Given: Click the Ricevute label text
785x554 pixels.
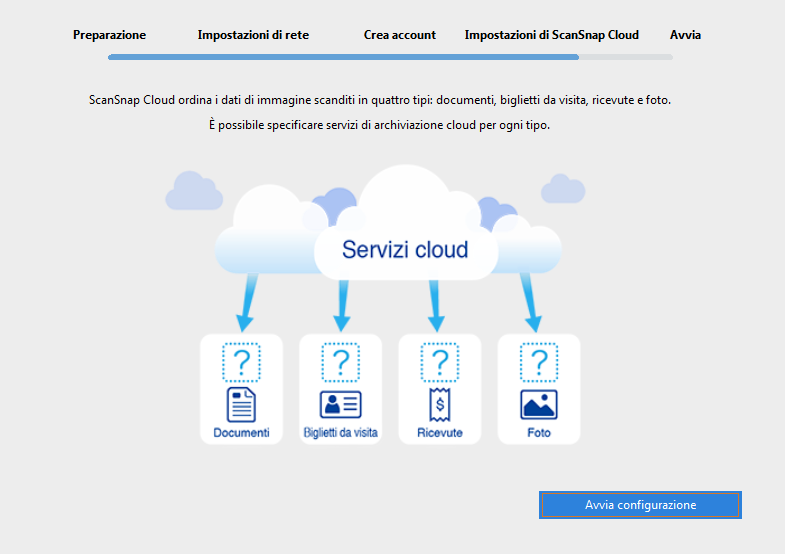Looking at the screenshot, I should pyautogui.click(x=440, y=432).
